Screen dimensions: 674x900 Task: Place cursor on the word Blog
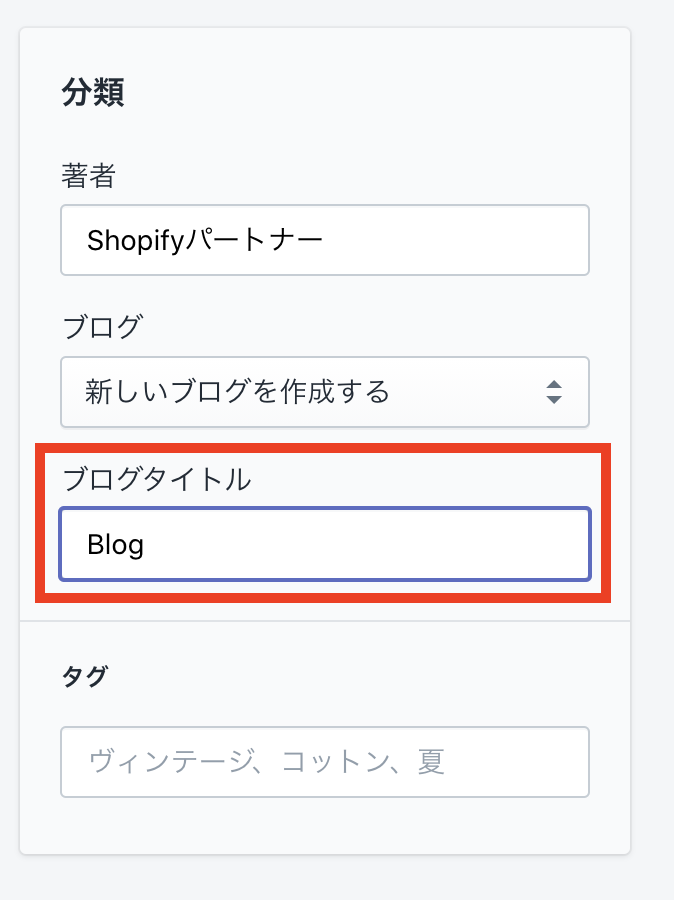coord(116,545)
